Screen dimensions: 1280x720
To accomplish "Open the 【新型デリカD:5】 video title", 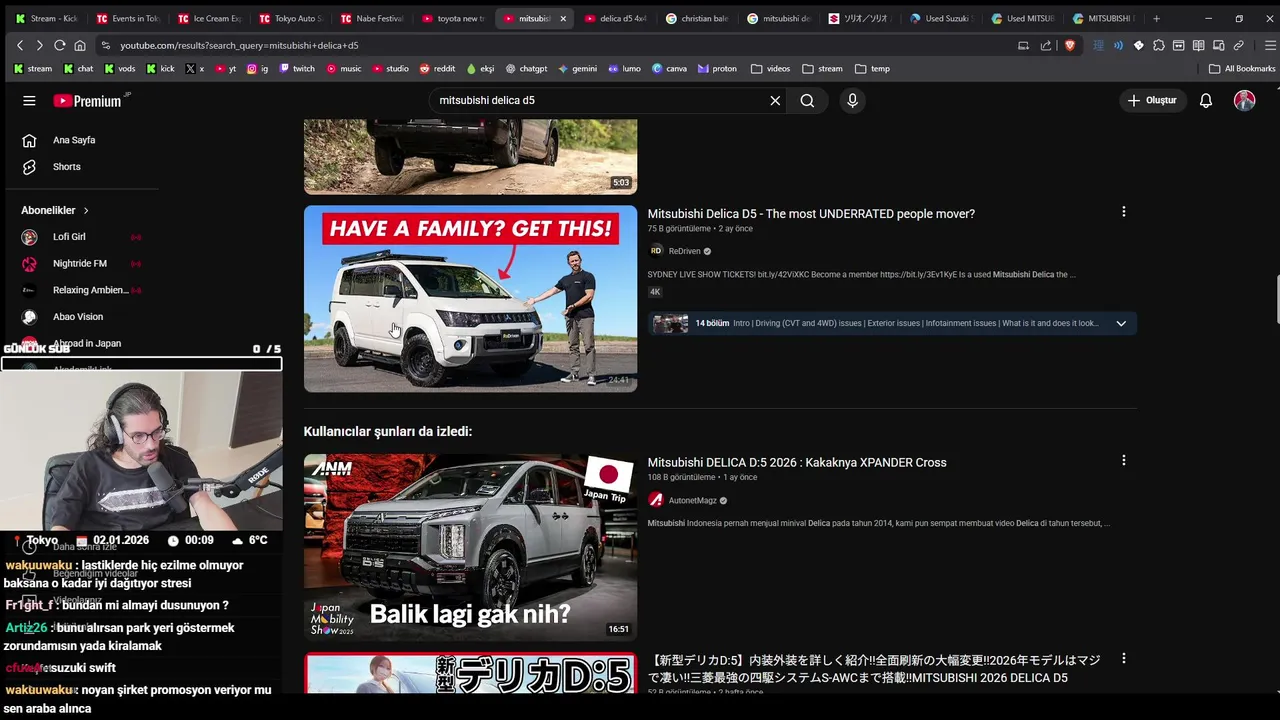I will tap(875, 669).
